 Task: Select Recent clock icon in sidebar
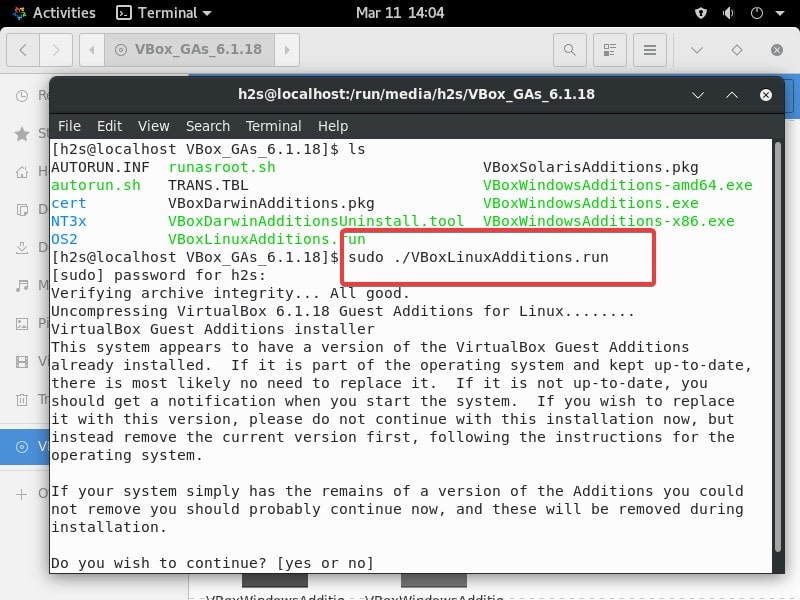(22, 95)
